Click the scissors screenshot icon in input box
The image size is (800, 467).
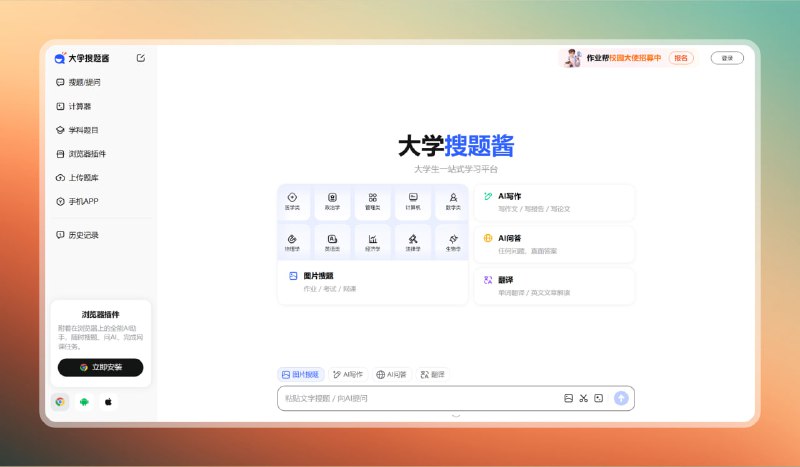pyautogui.click(x=584, y=398)
